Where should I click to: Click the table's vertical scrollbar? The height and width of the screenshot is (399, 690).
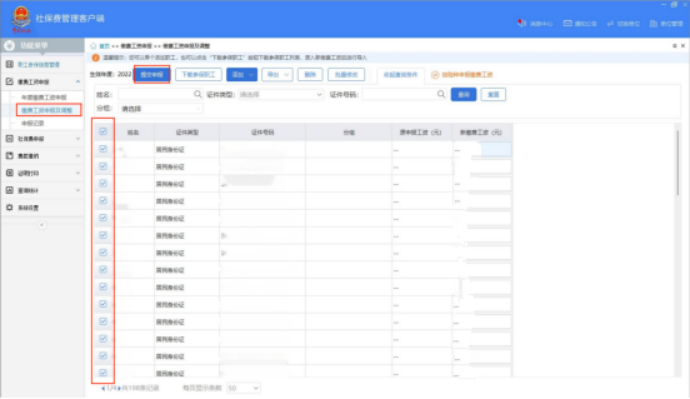click(x=678, y=163)
